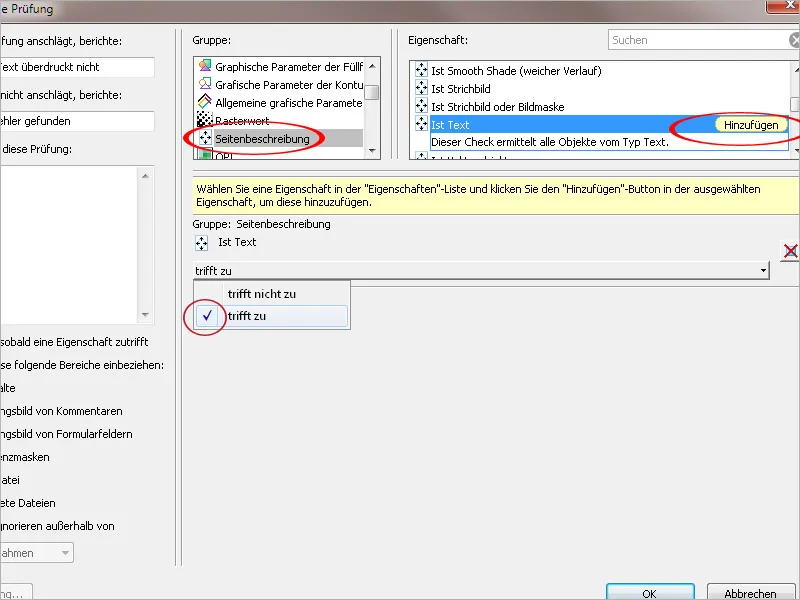Select the Seitenbeschreibung group
Image resolution: width=800 pixels, height=600 pixels.
(280, 138)
